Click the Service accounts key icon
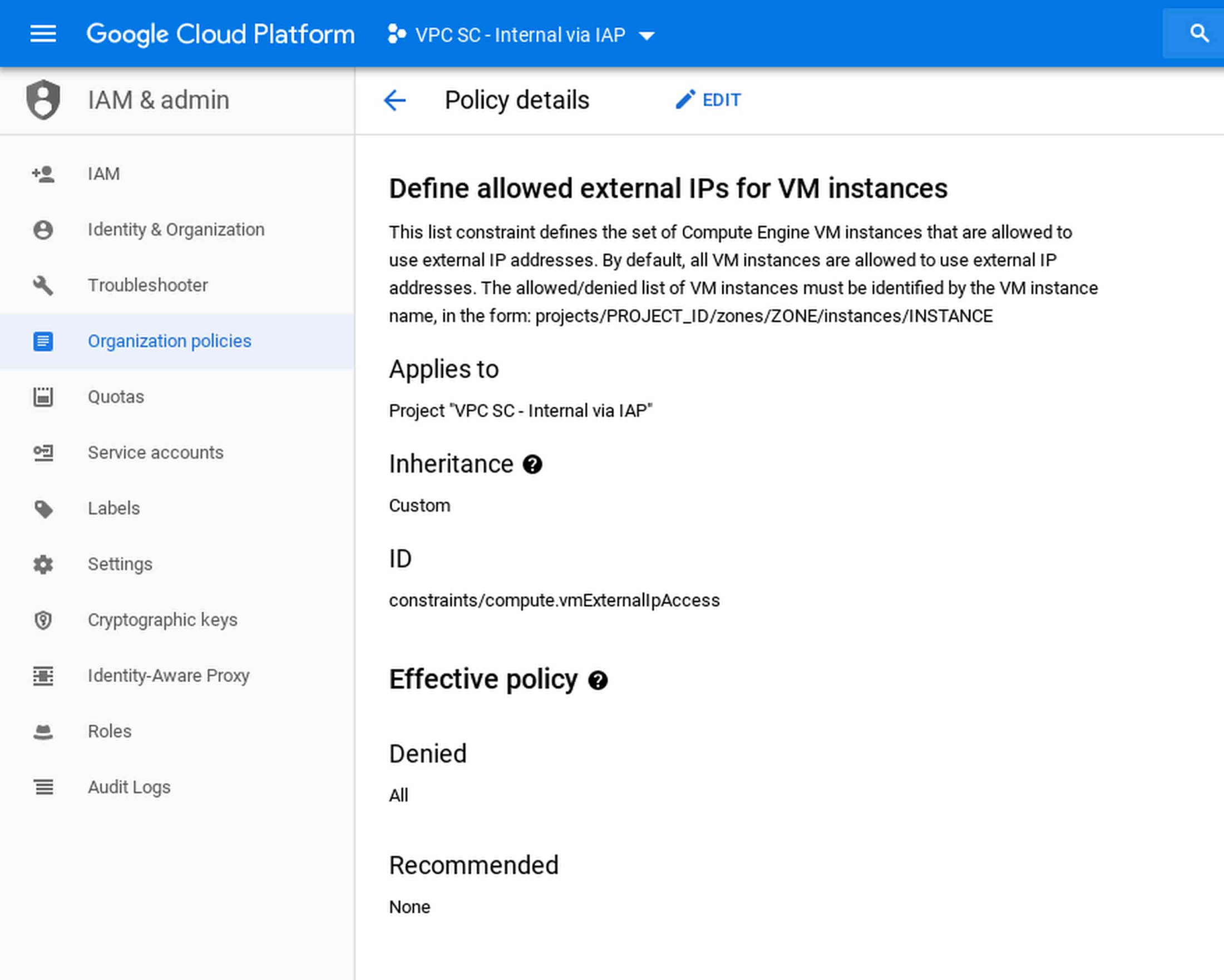Image resolution: width=1224 pixels, height=980 pixels. pyautogui.click(x=43, y=452)
